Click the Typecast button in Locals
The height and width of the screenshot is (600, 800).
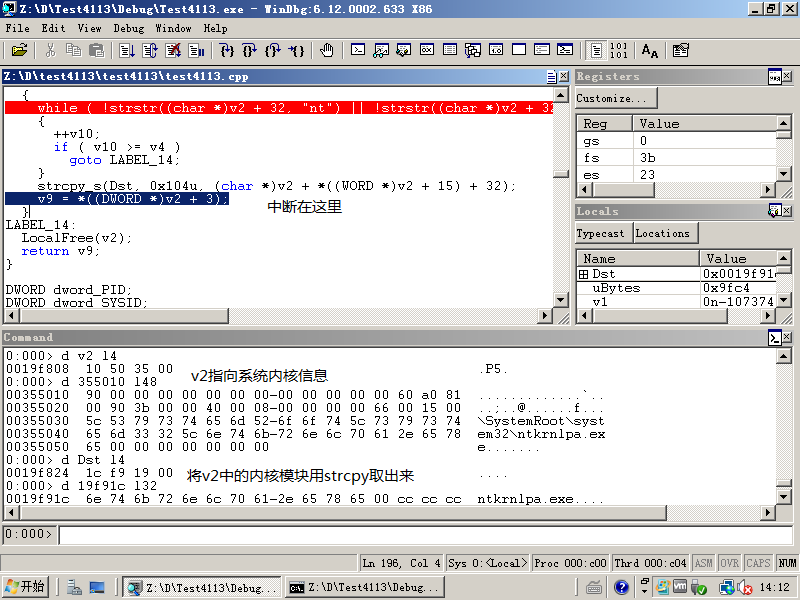click(x=604, y=233)
